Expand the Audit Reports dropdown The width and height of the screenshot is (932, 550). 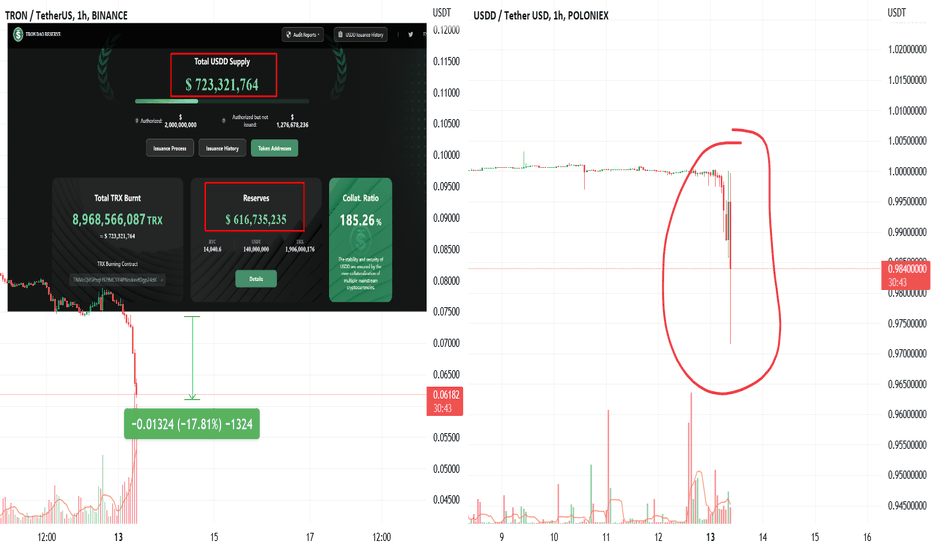(x=303, y=34)
